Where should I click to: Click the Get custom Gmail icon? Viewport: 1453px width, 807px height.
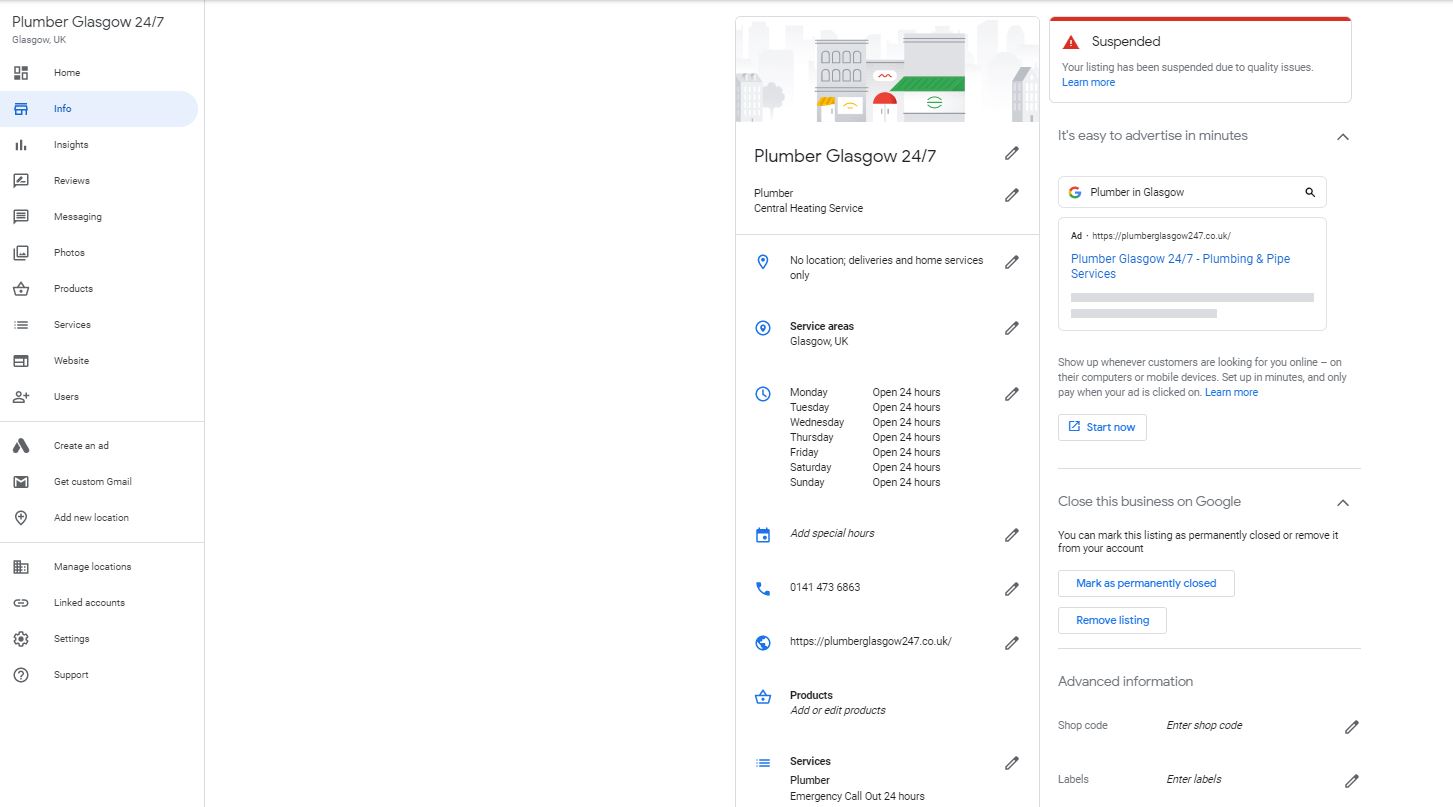click(x=21, y=482)
